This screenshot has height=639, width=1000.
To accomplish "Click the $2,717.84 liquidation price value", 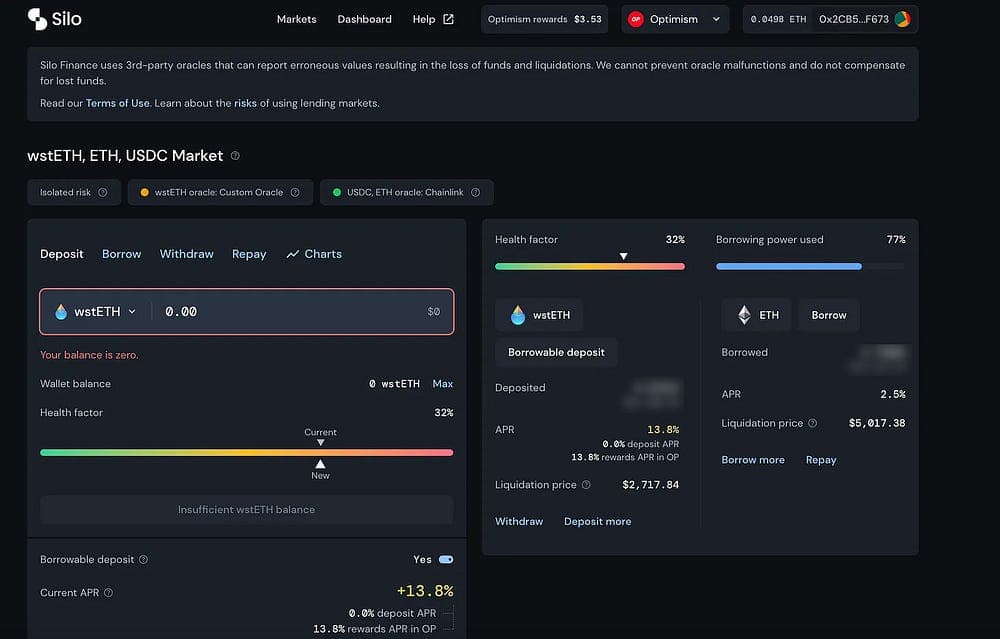I will click(x=651, y=485).
